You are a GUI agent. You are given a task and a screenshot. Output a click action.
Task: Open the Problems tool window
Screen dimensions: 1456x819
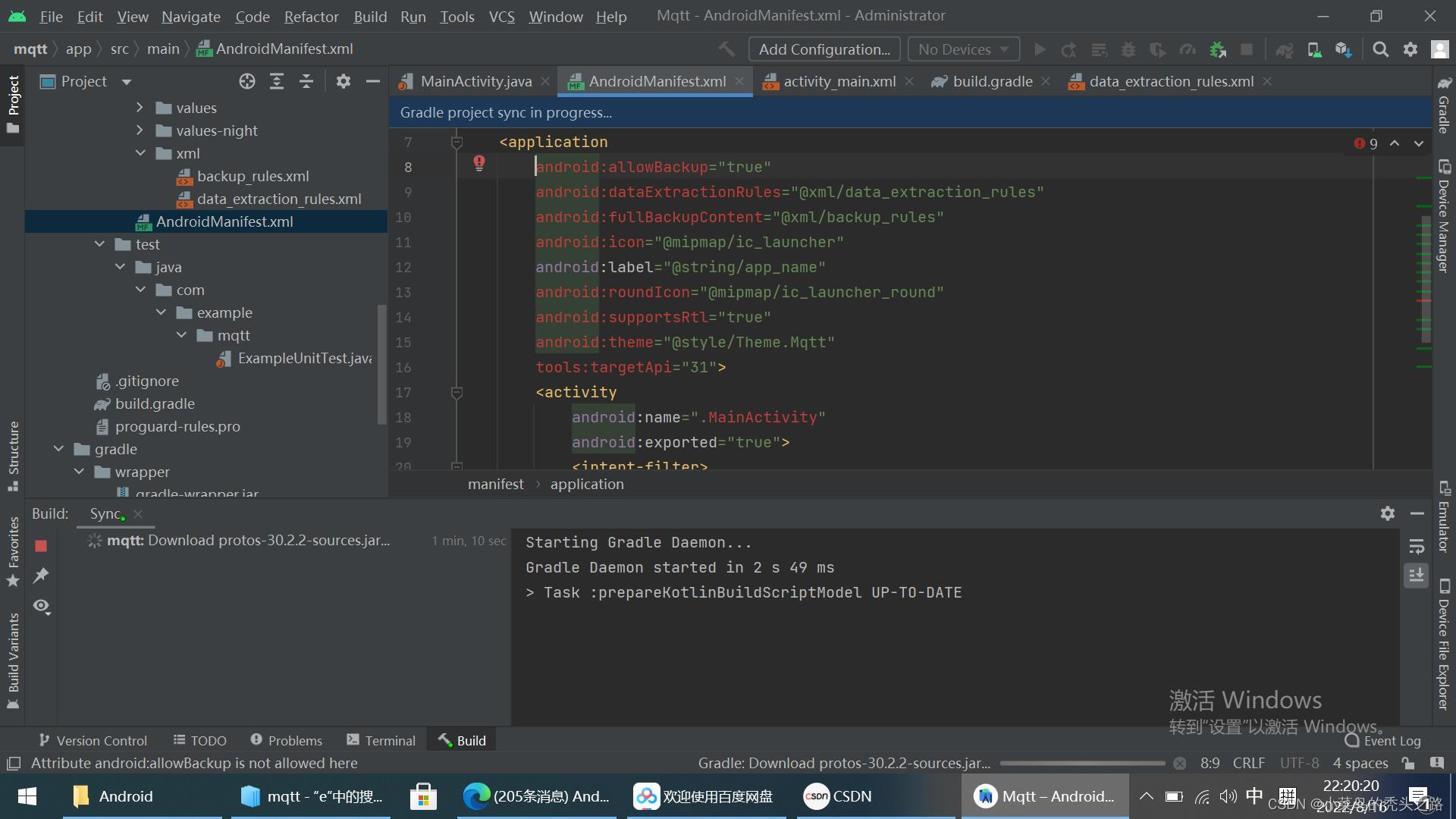coord(287,740)
